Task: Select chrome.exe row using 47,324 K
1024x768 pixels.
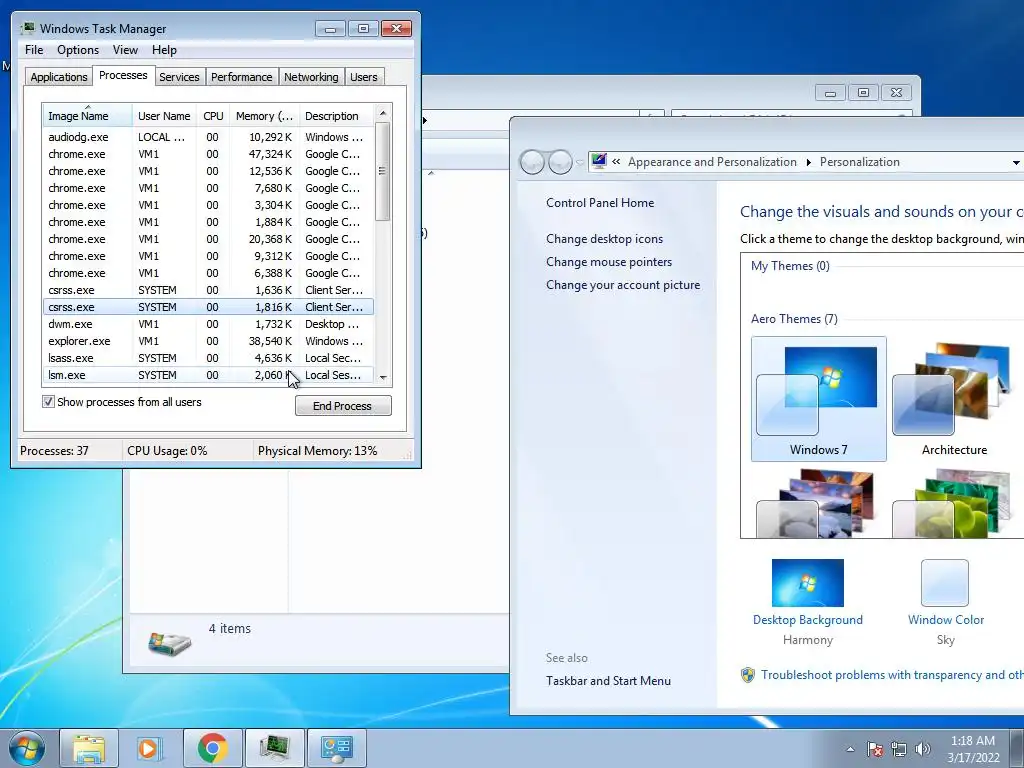Action: click(x=208, y=154)
